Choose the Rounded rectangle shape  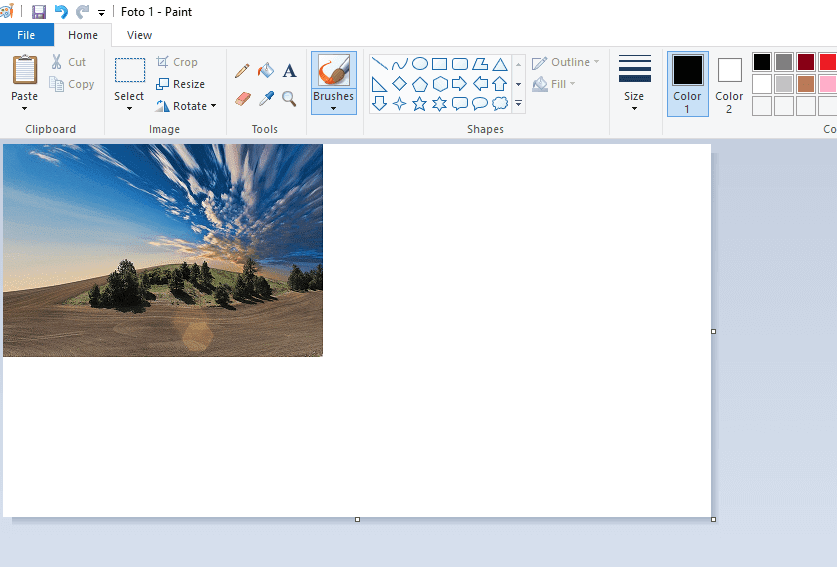point(460,64)
